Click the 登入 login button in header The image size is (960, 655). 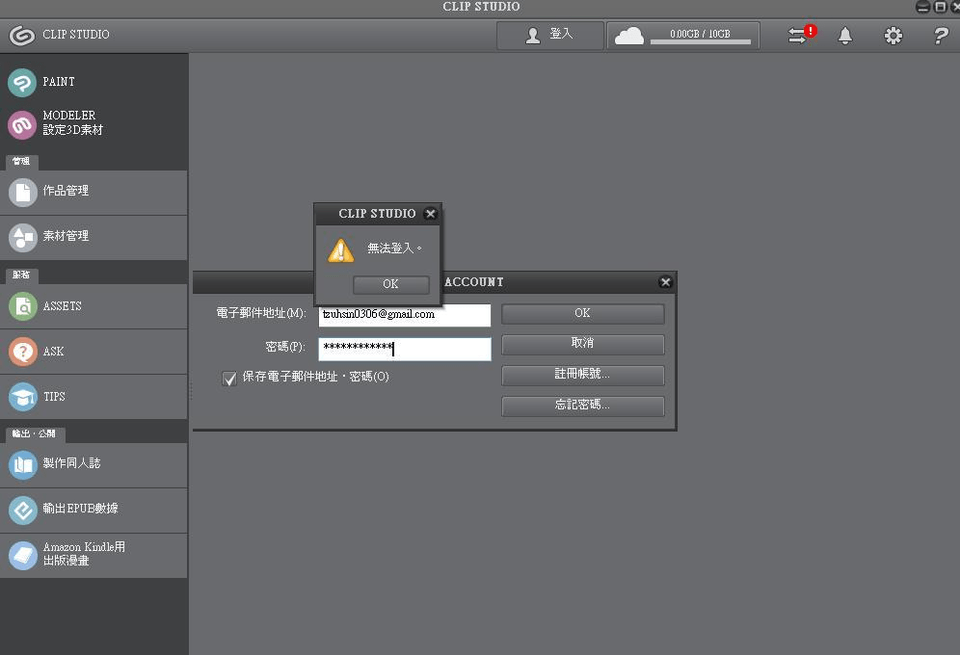[x=551, y=35]
